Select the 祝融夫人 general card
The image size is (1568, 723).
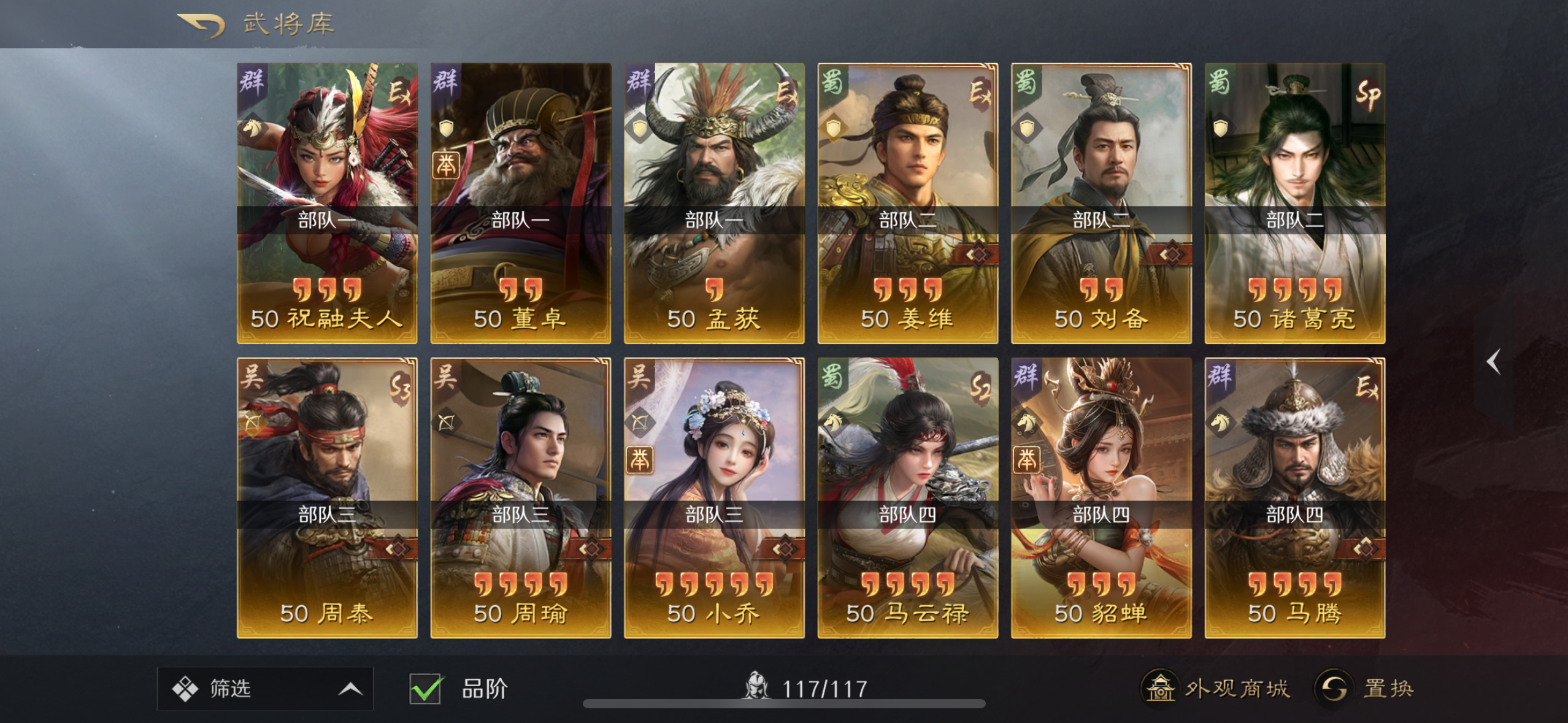point(327,203)
